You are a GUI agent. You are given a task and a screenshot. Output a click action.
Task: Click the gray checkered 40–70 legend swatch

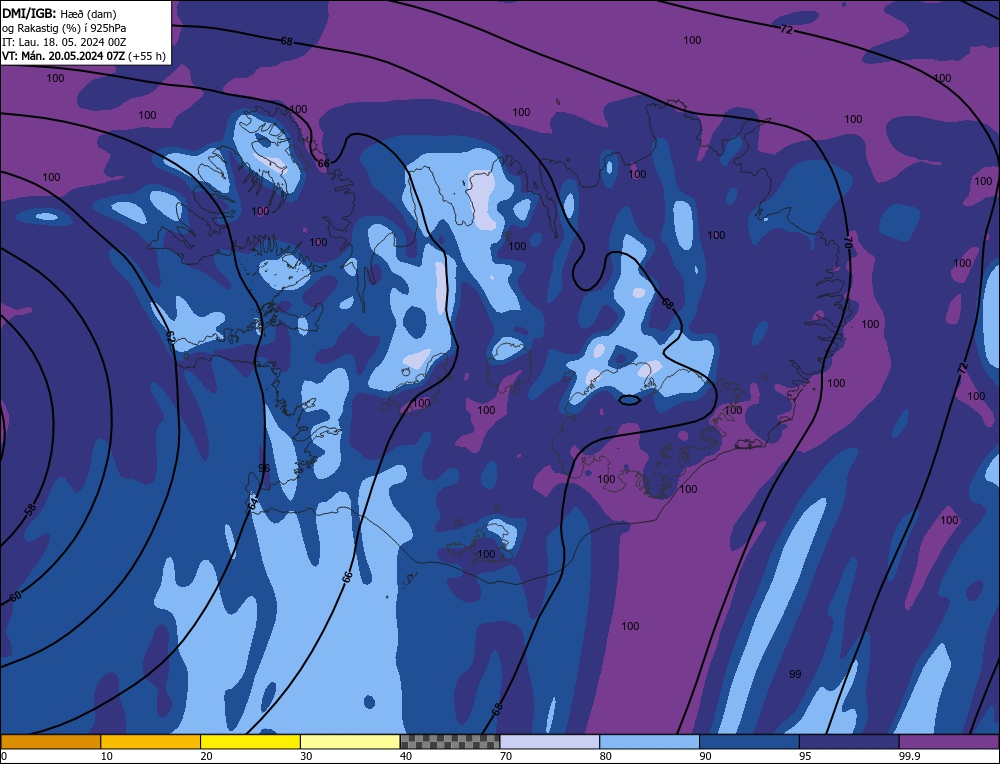[x=450, y=742]
